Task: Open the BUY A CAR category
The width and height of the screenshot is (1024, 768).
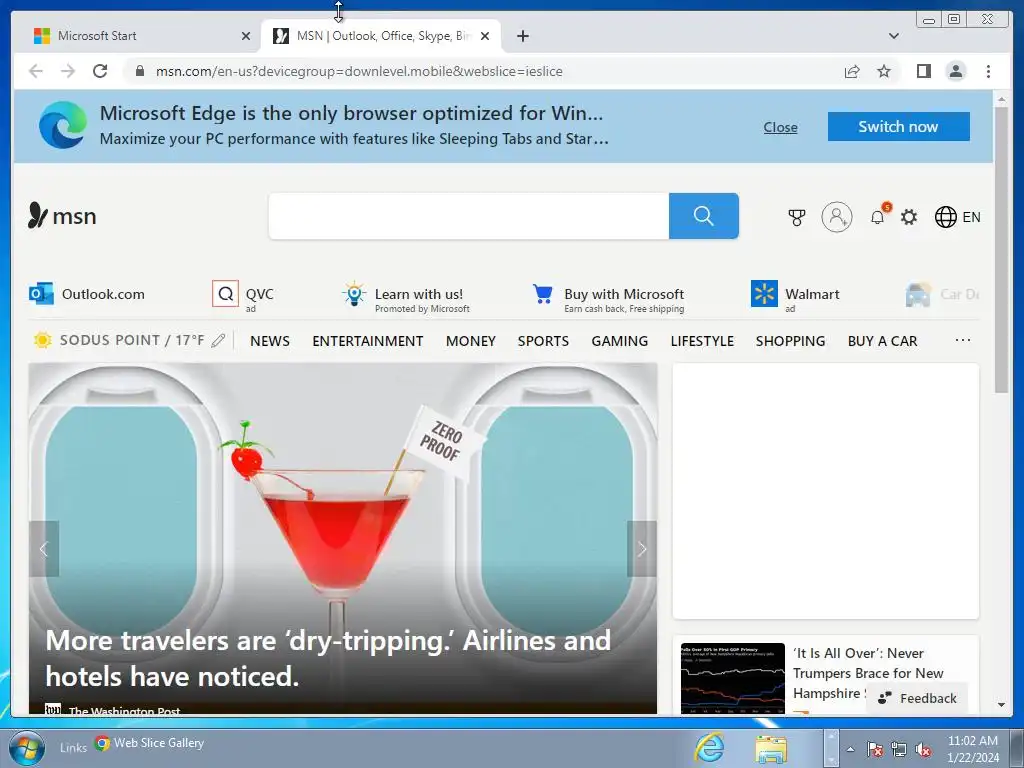Action: point(882,341)
